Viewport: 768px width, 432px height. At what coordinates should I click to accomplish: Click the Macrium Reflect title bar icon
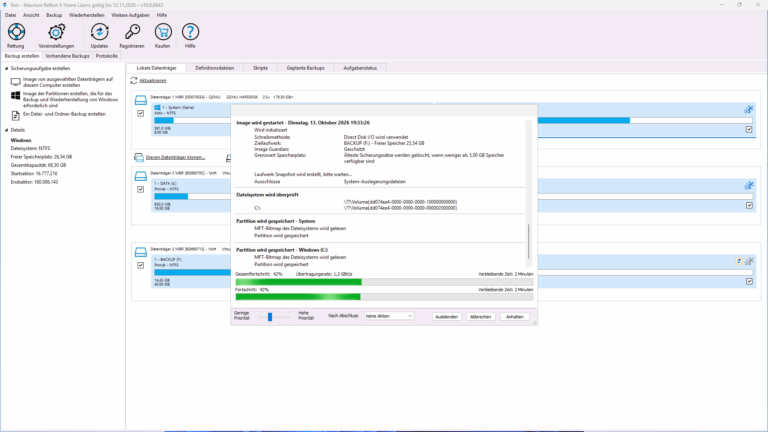tap(5, 5)
